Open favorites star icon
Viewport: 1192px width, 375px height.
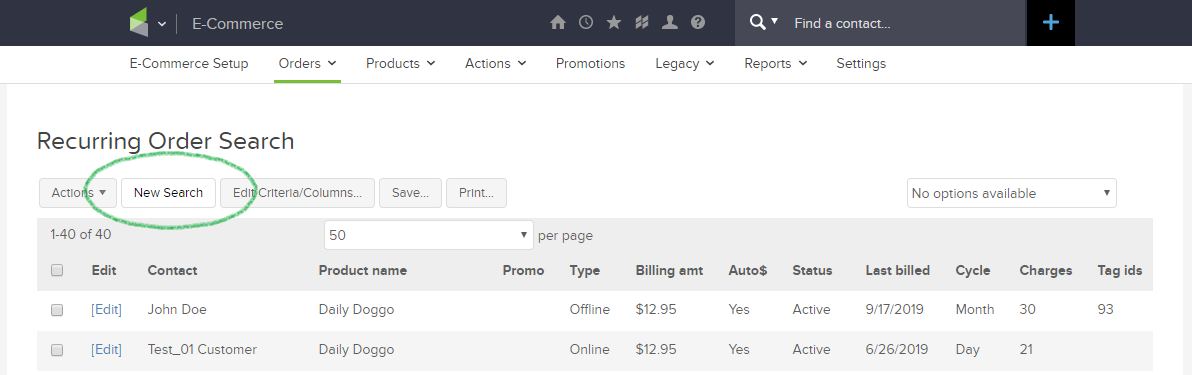point(614,23)
